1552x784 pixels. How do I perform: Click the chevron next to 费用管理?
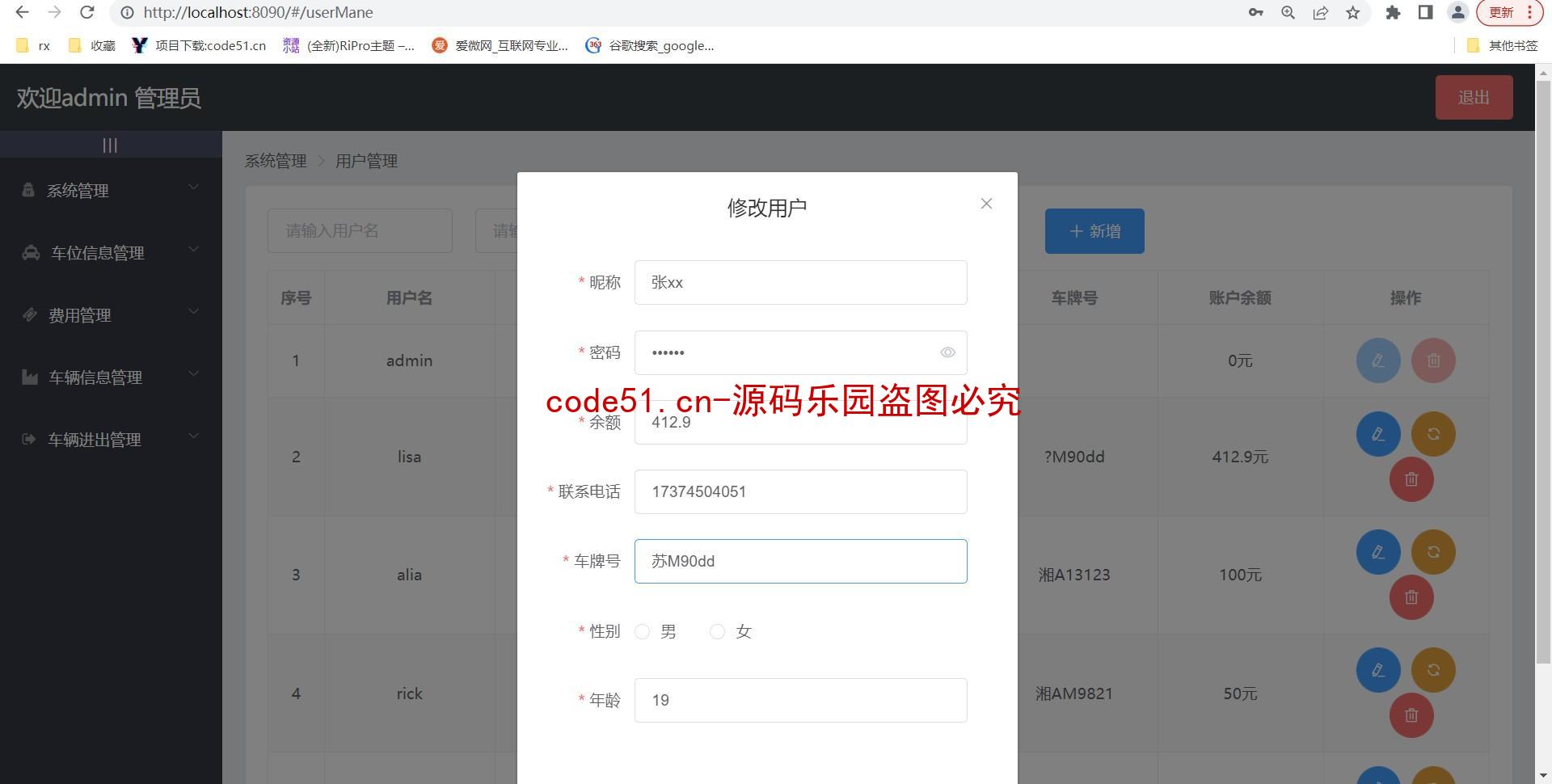pos(193,312)
